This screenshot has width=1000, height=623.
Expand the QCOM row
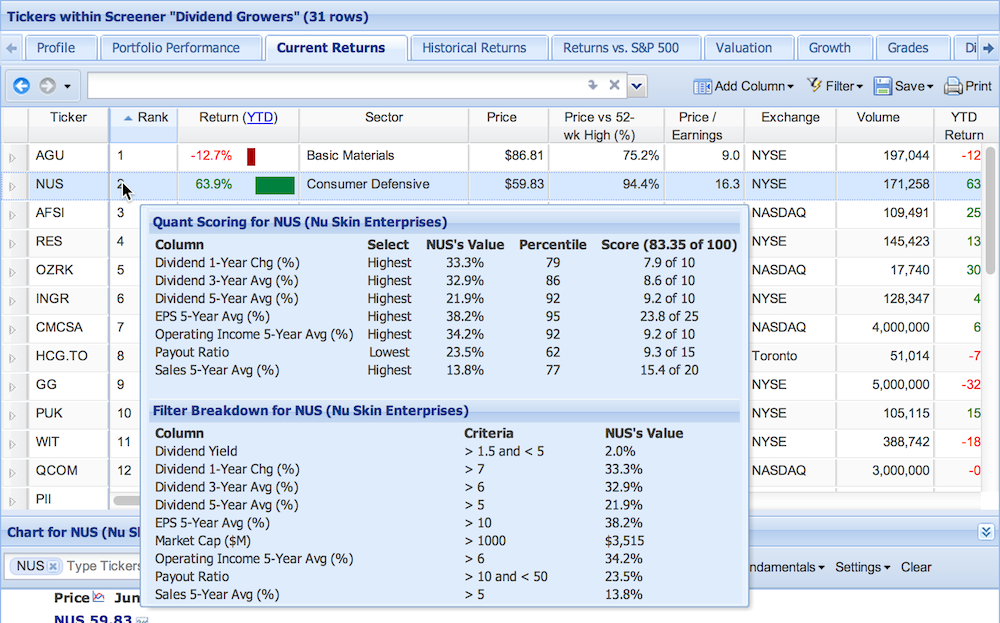(12, 473)
